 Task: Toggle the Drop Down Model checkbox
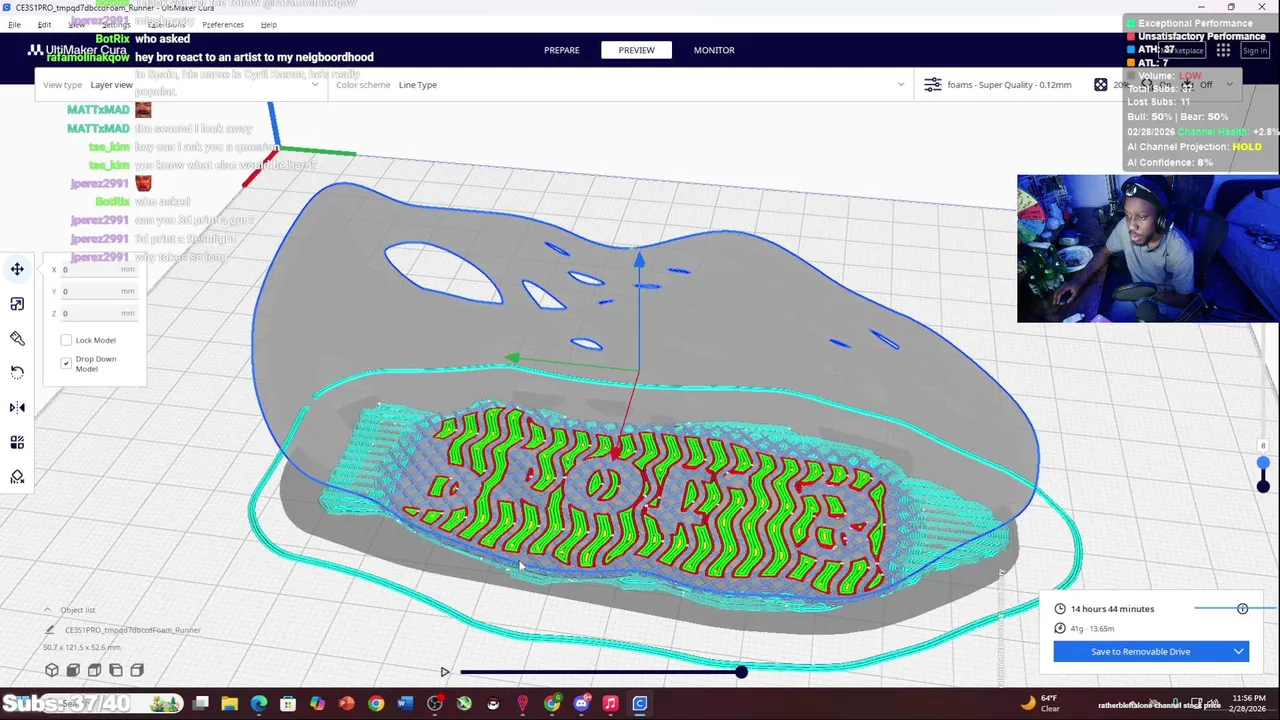(x=67, y=363)
